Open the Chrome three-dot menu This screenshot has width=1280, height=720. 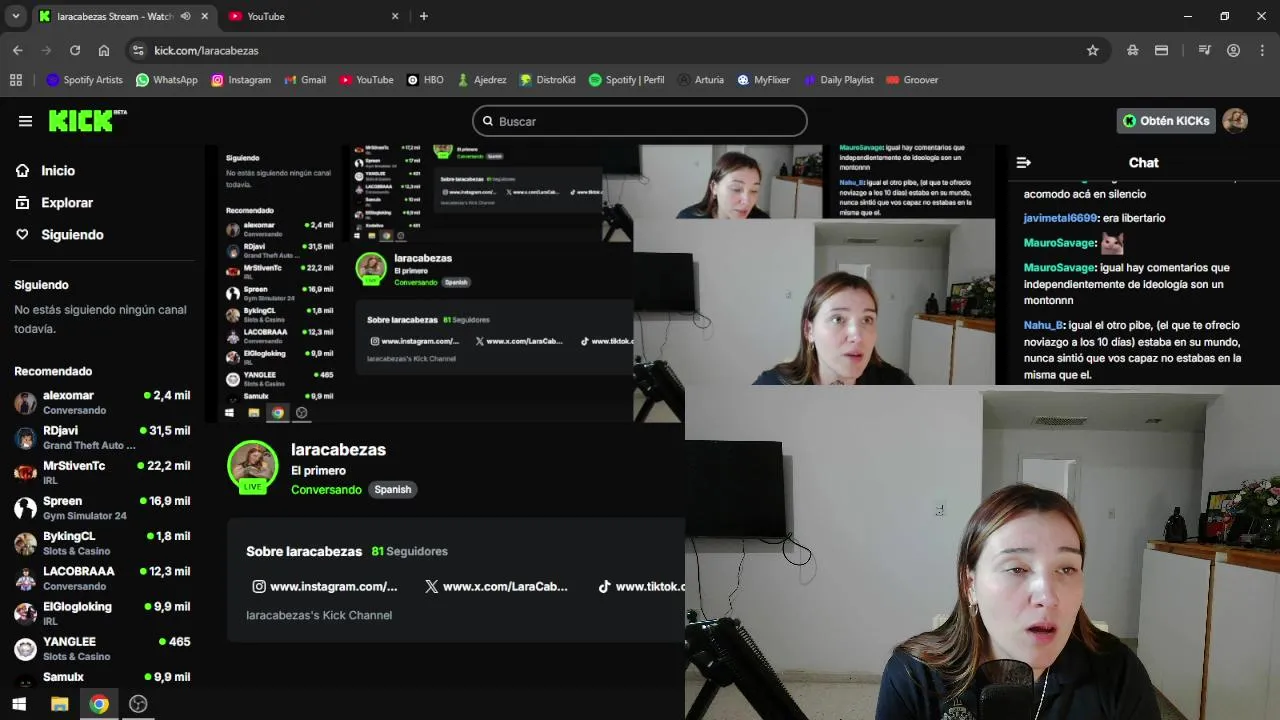point(1262,50)
